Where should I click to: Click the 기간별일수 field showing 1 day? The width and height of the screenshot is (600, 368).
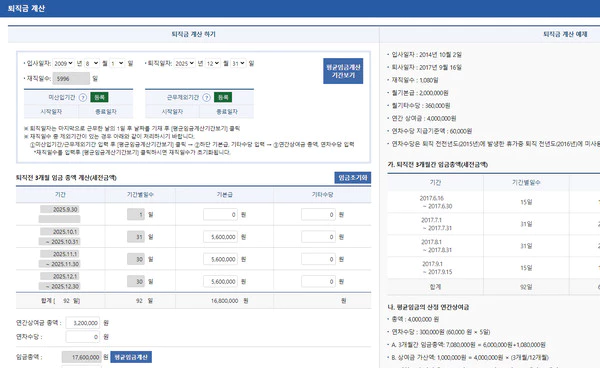pyautogui.click(x=136, y=215)
